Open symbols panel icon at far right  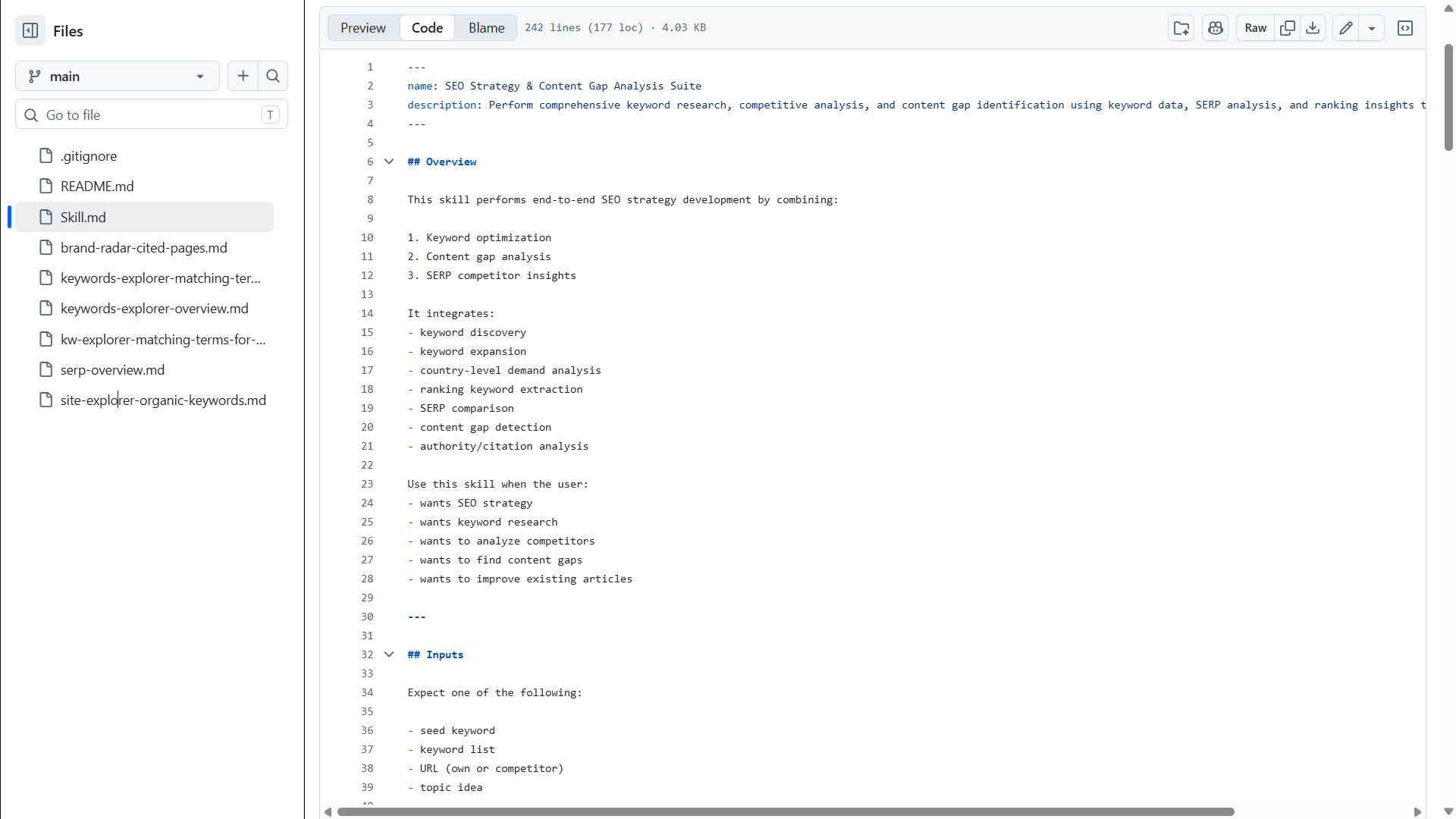point(1404,28)
